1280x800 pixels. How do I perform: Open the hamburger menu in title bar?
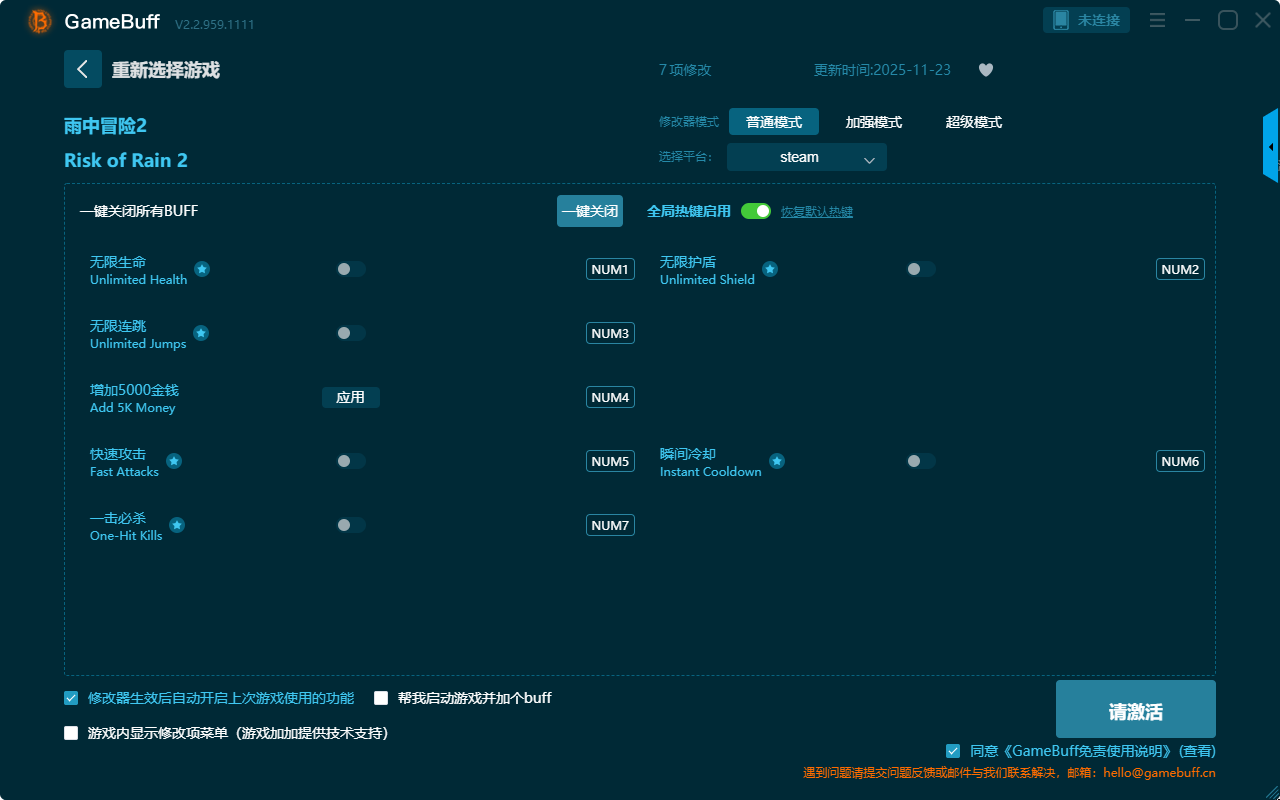(1157, 20)
